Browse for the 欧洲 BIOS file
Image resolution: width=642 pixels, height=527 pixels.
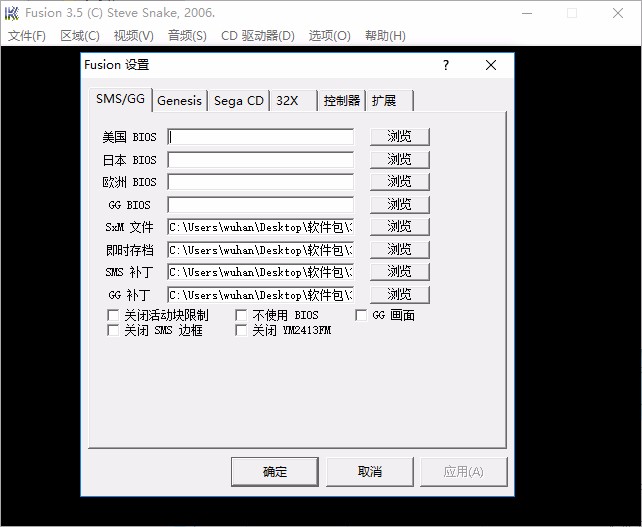click(x=400, y=182)
